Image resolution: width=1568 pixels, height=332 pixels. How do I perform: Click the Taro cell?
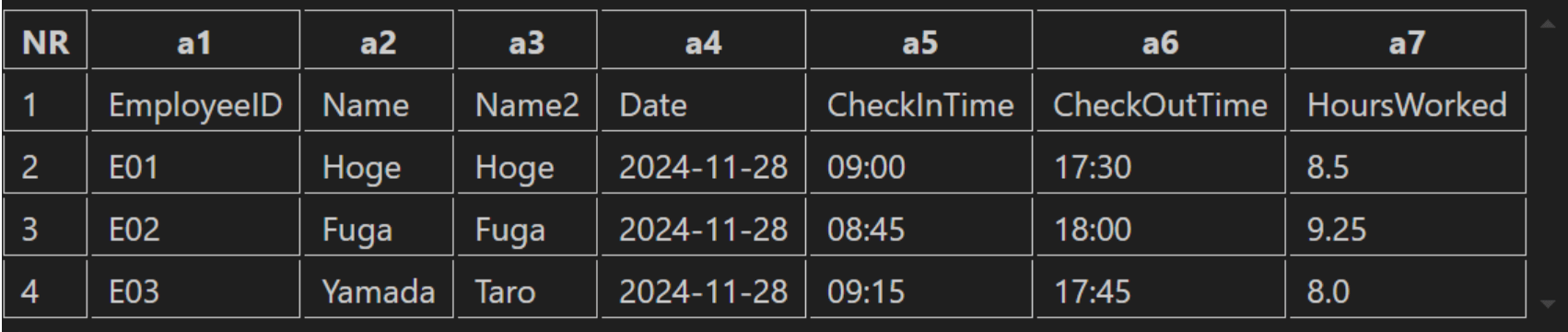527,290
